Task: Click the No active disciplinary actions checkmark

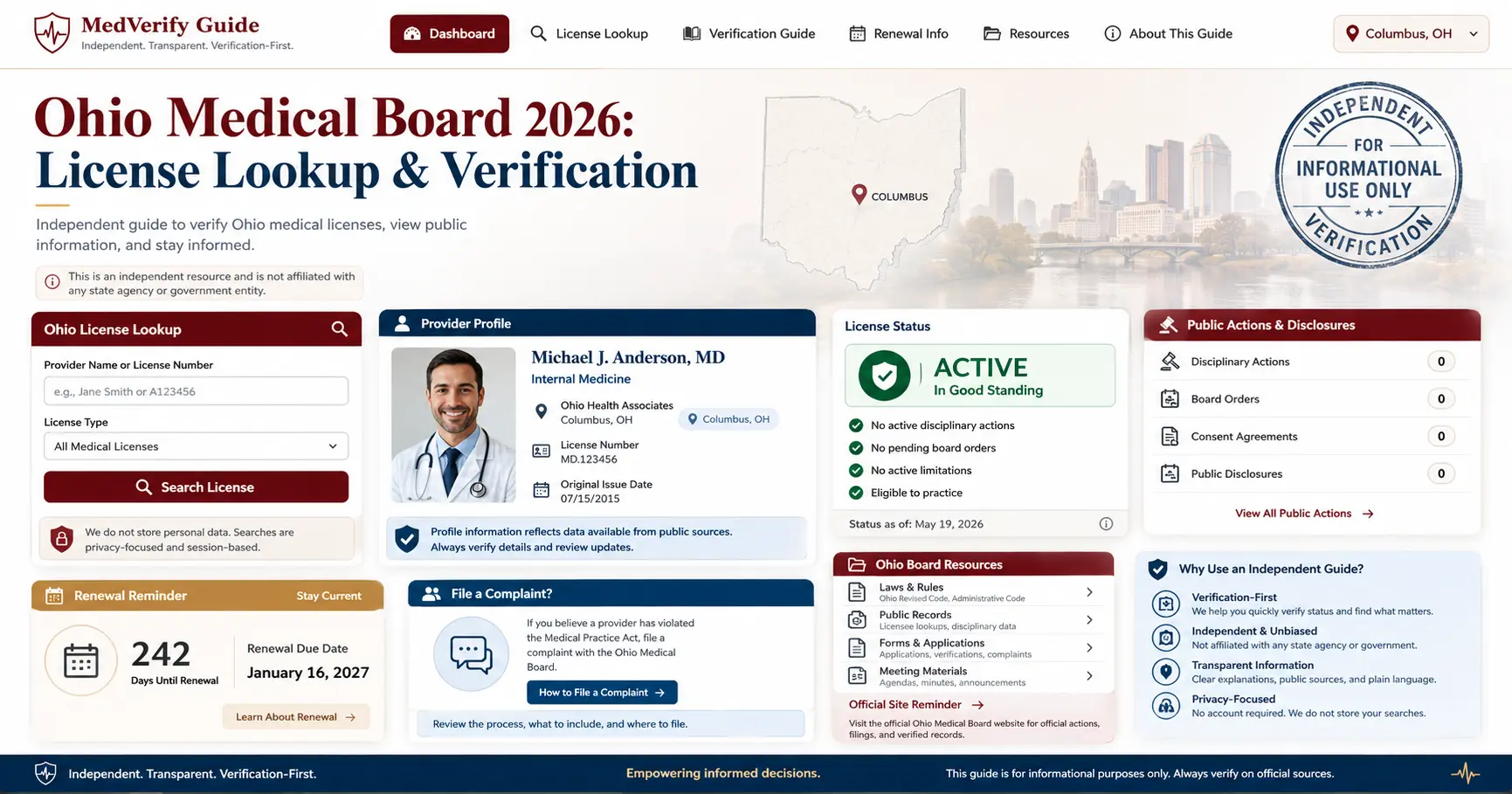Action: (x=856, y=425)
